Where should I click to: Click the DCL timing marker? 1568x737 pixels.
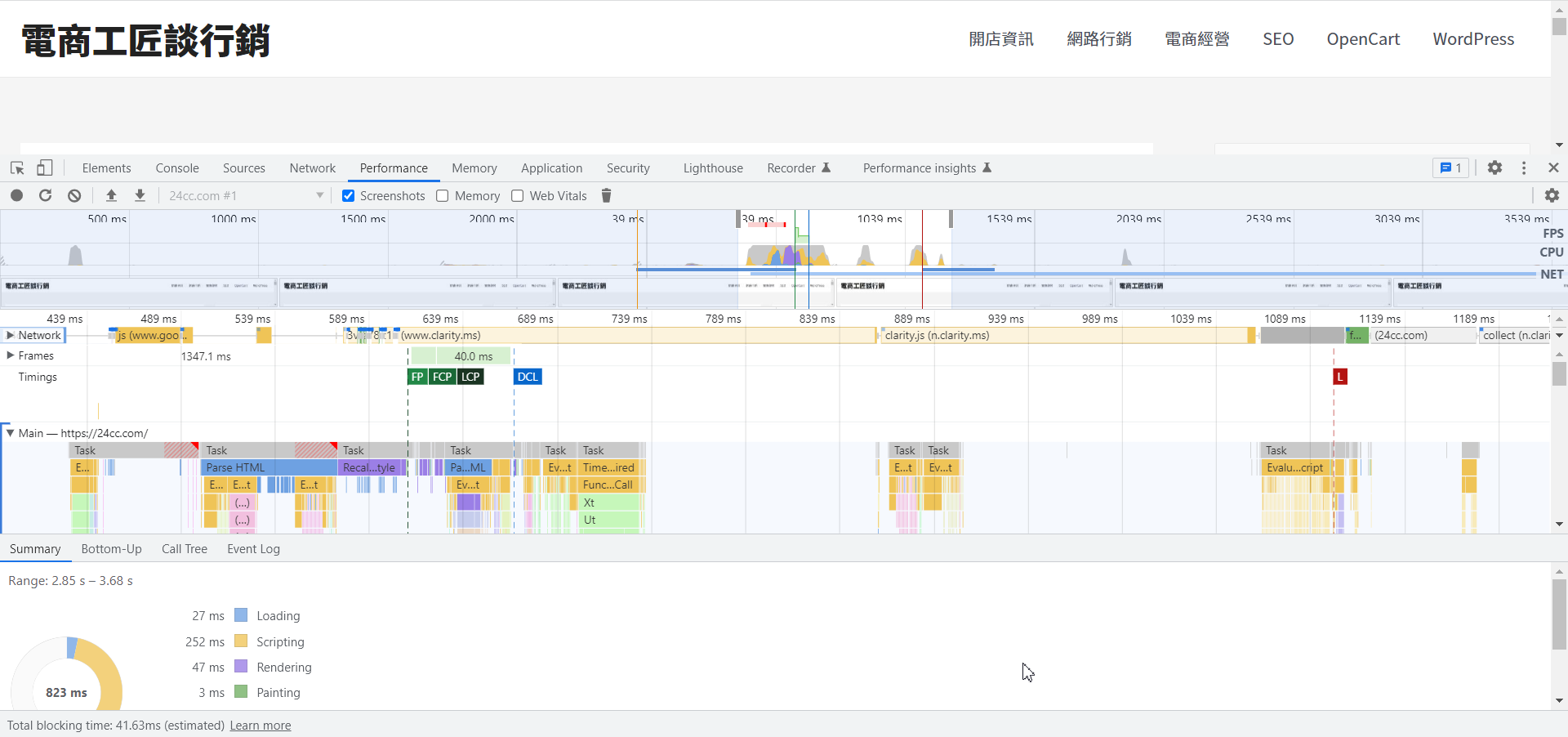(528, 377)
